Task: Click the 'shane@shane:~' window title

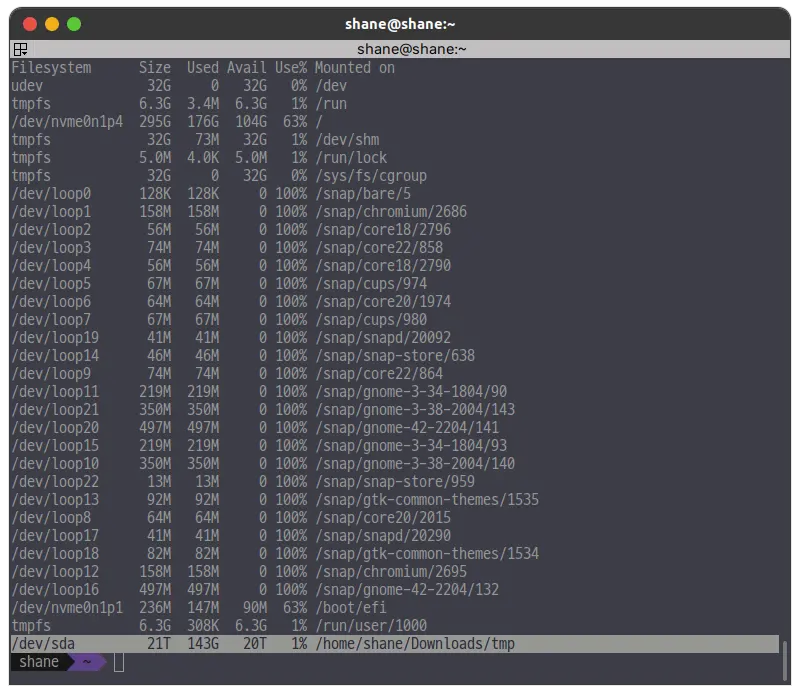Action: click(400, 24)
